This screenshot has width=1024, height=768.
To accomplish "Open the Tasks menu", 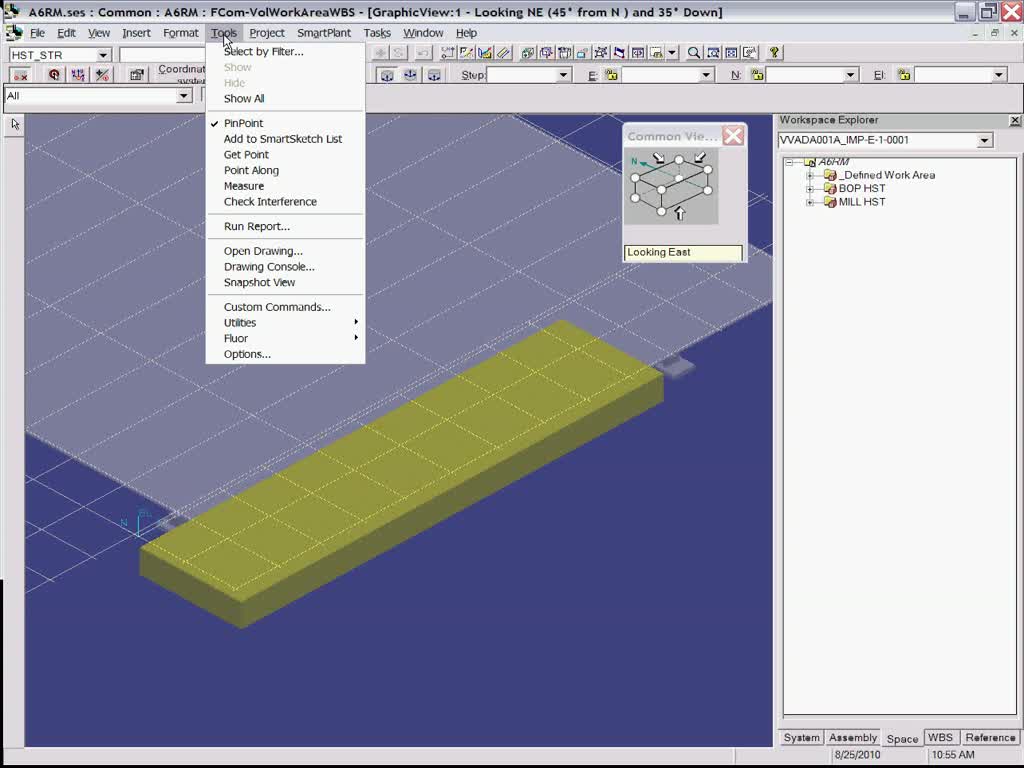I will (377, 33).
